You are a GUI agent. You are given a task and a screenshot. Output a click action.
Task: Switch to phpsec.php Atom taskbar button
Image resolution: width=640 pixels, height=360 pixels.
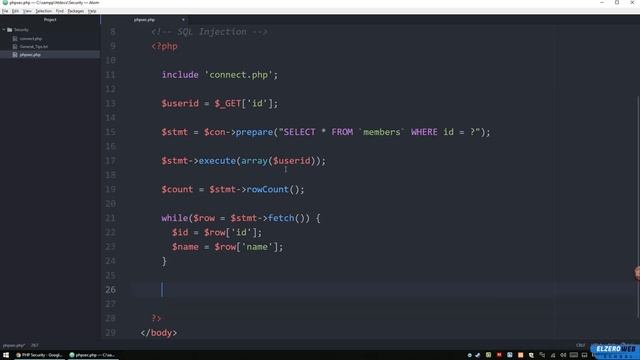tap(92, 355)
